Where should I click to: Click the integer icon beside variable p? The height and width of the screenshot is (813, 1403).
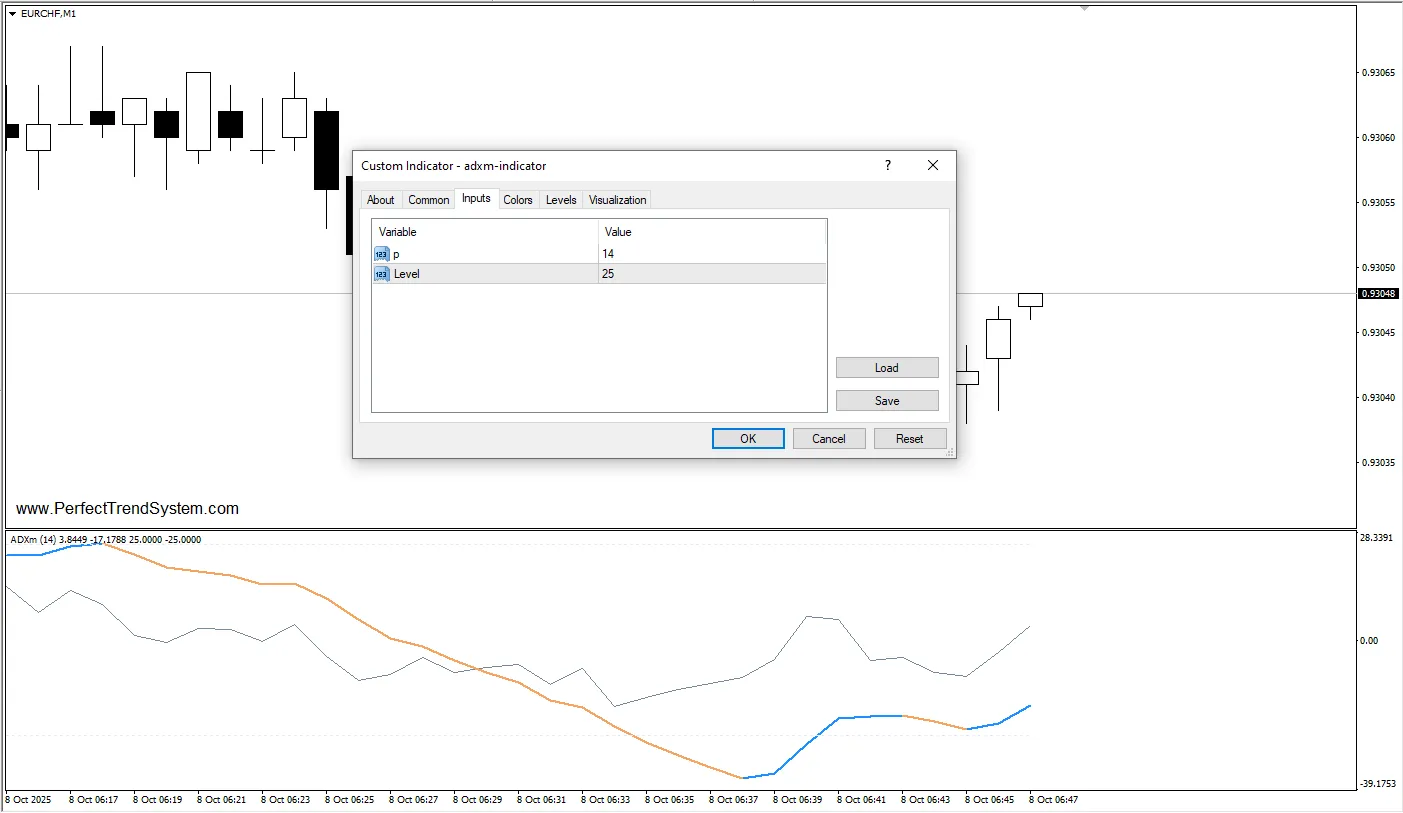pyautogui.click(x=381, y=254)
